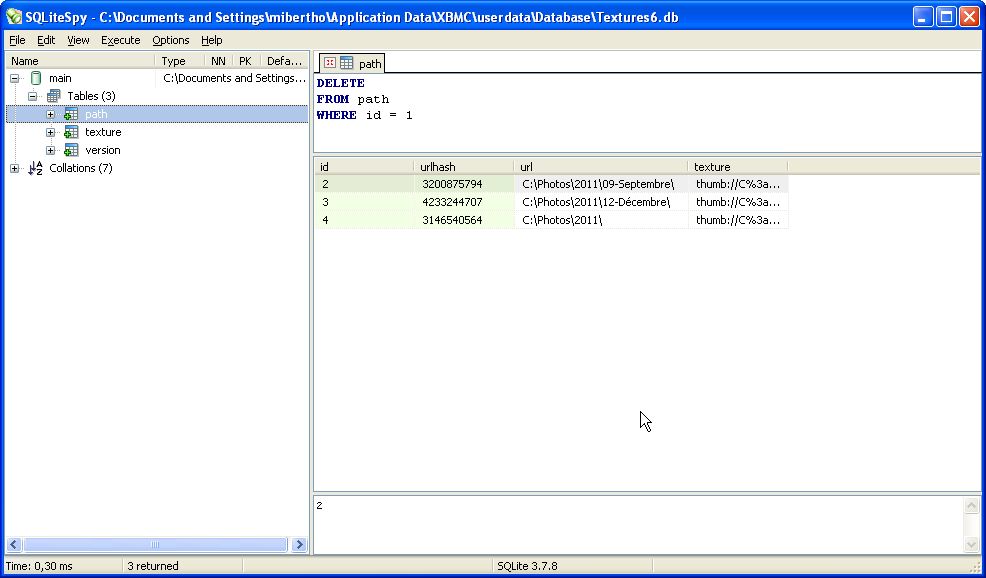The height and width of the screenshot is (578, 986).
Task: Click the path table icon in tree
Action: 72,114
